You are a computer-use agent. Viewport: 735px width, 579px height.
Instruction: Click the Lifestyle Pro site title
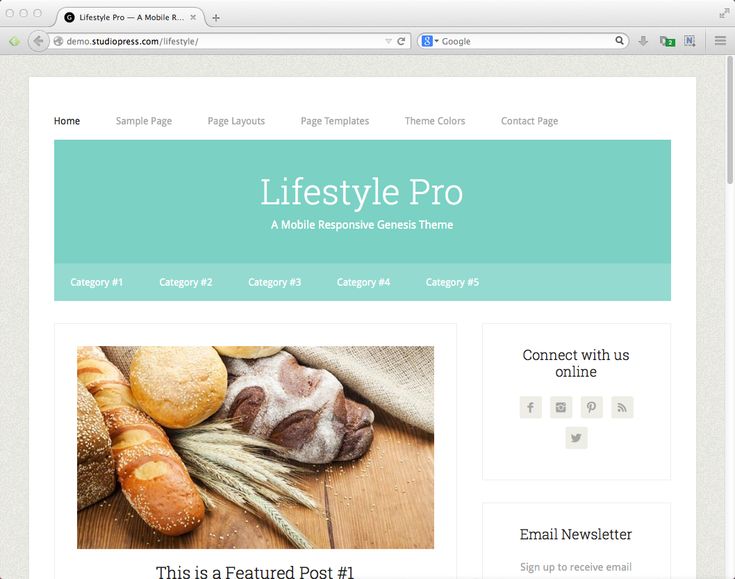tap(362, 192)
